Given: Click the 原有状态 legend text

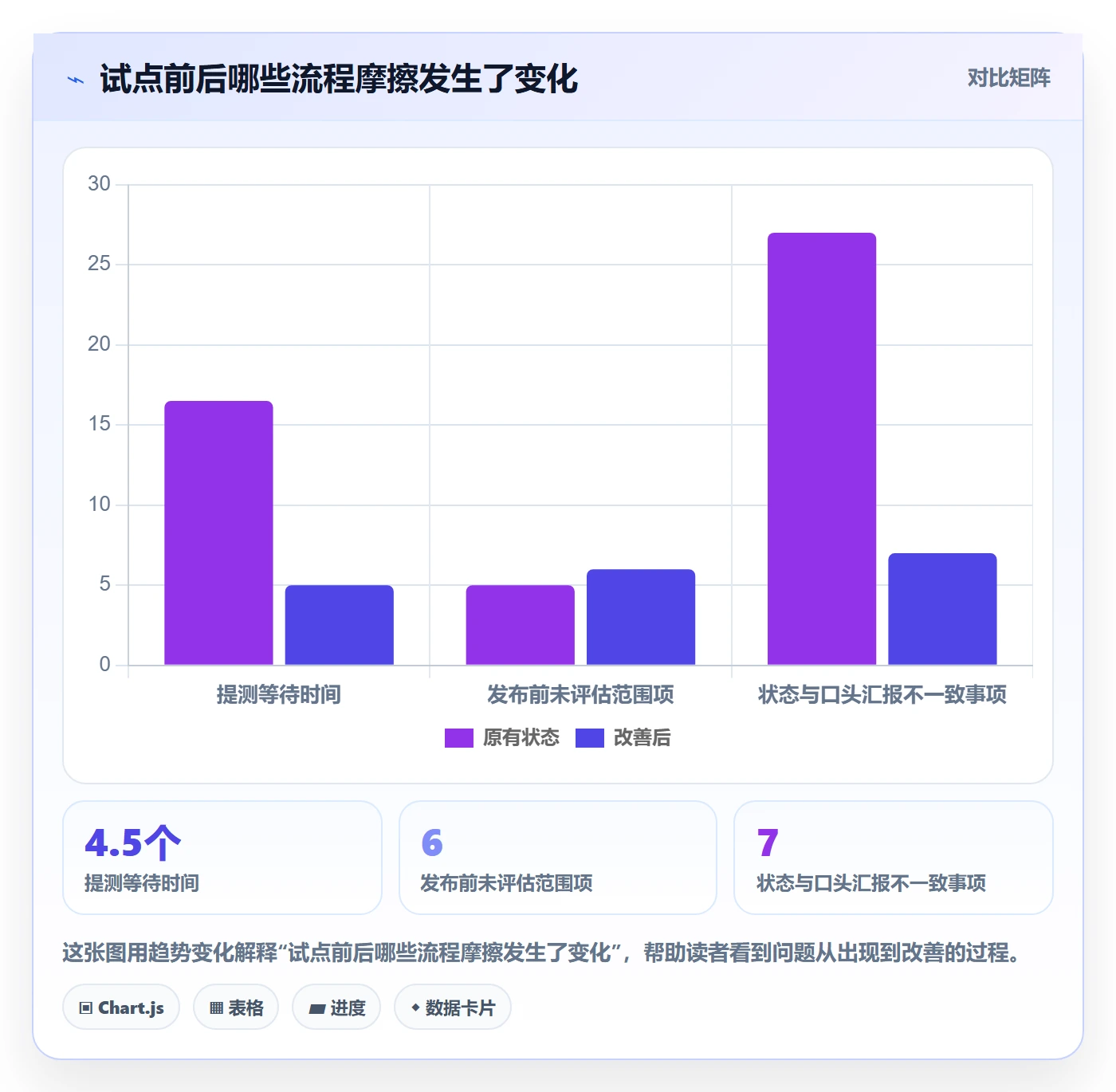Looking at the screenshot, I should [x=521, y=738].
